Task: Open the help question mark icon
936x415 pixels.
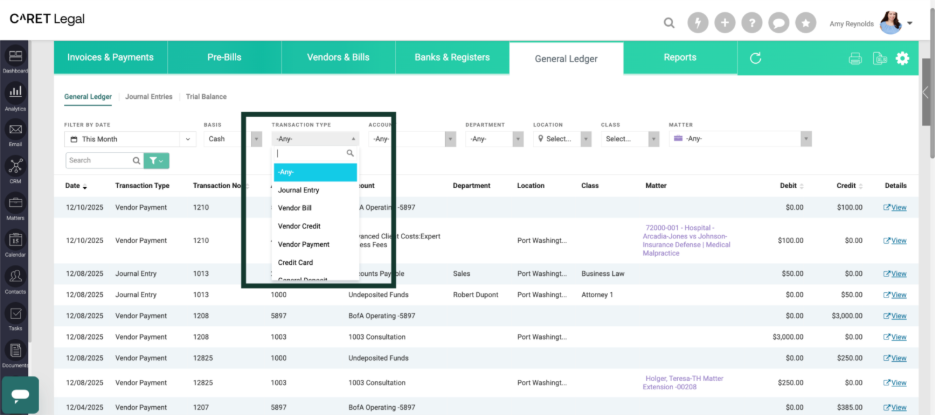Action: 752,23
